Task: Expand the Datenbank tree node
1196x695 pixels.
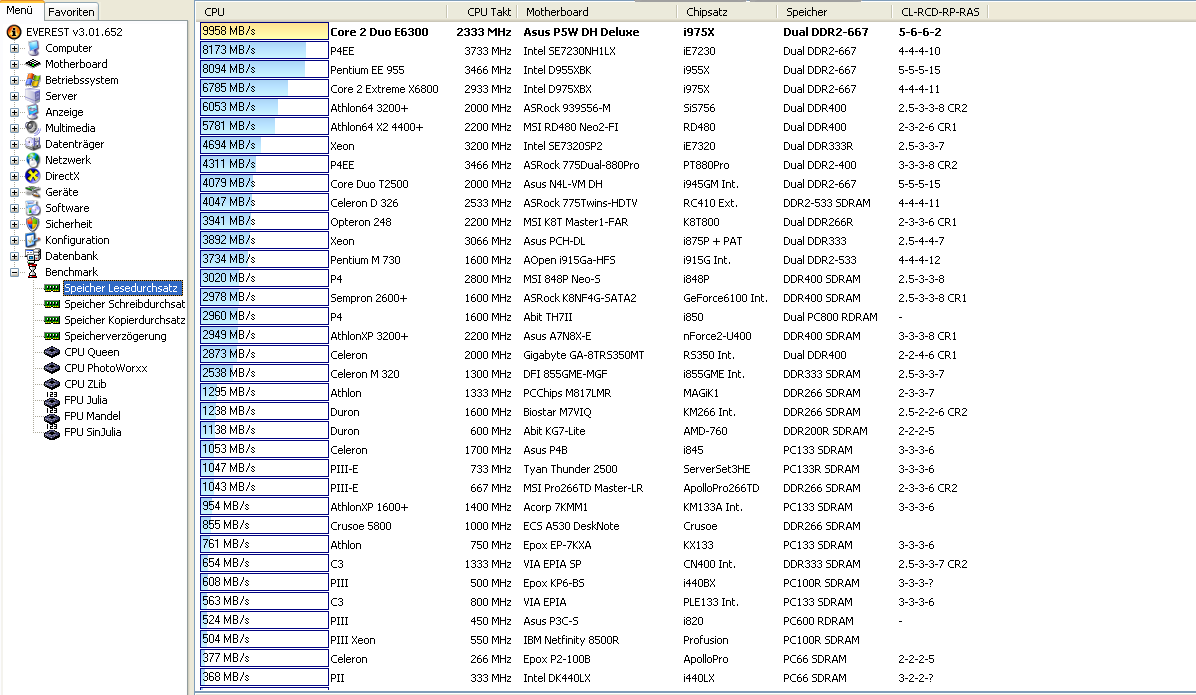Action: pyautogui.click(x=14, y=256)
